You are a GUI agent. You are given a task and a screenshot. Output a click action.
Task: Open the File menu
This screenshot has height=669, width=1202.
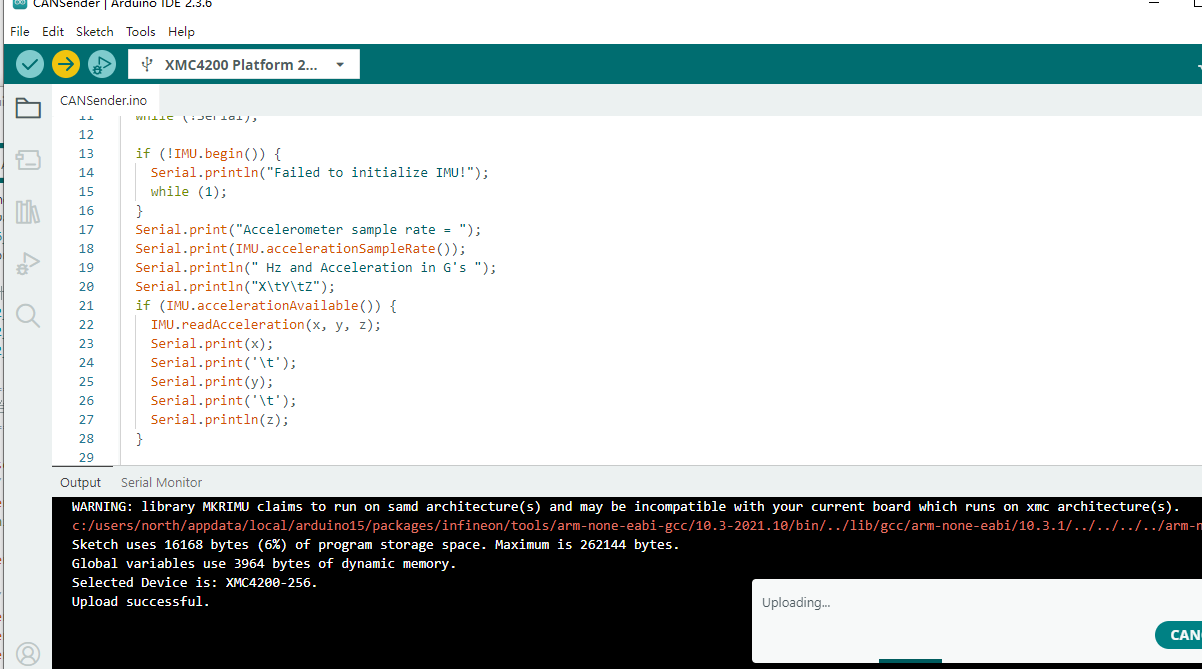coord(20,32)
